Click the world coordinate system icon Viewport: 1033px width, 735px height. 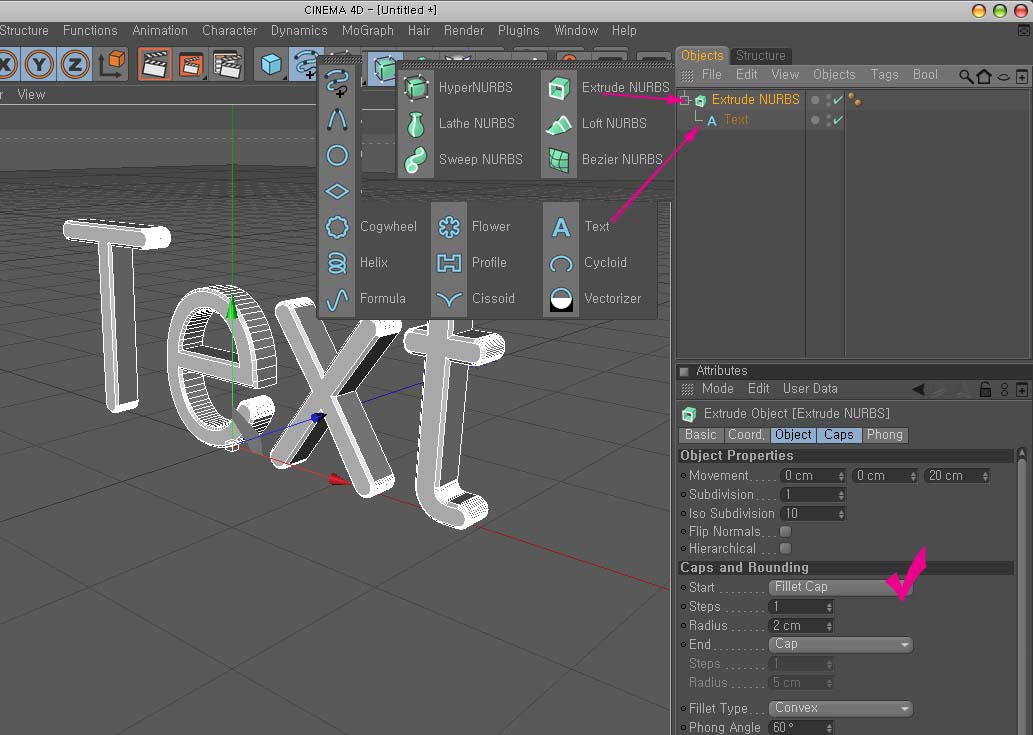point(111,65)
